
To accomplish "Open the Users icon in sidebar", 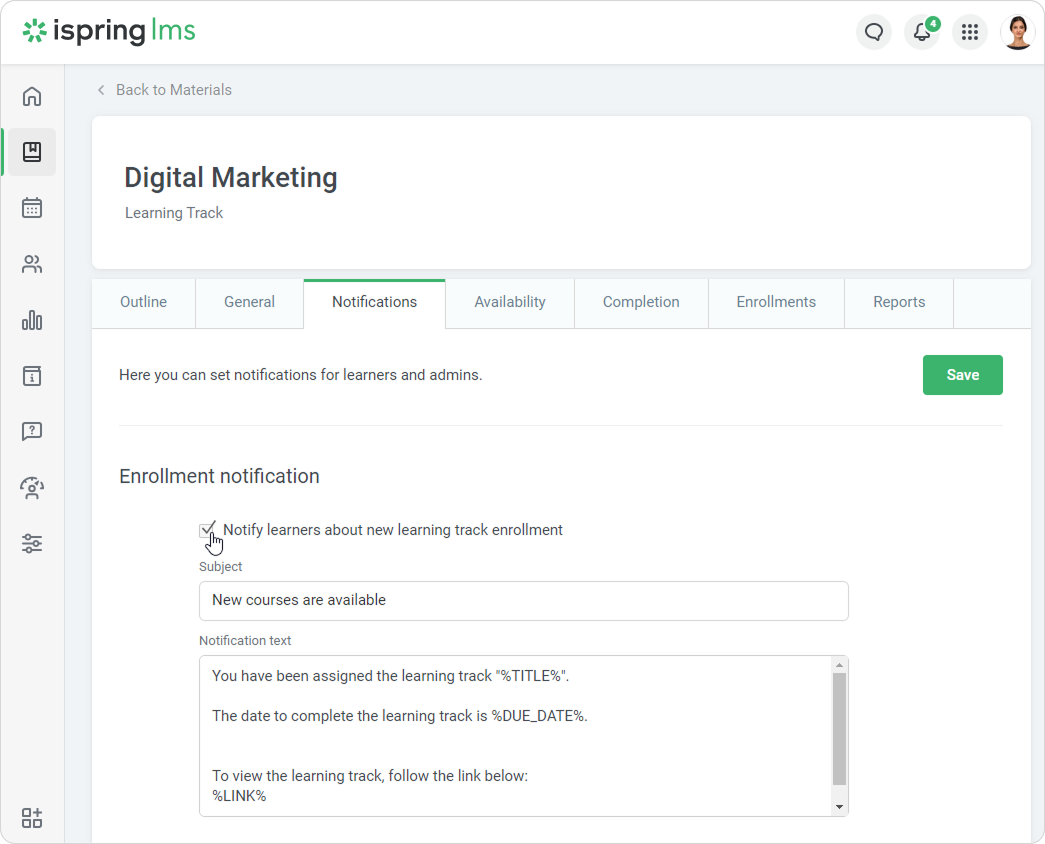I will 32,264.
